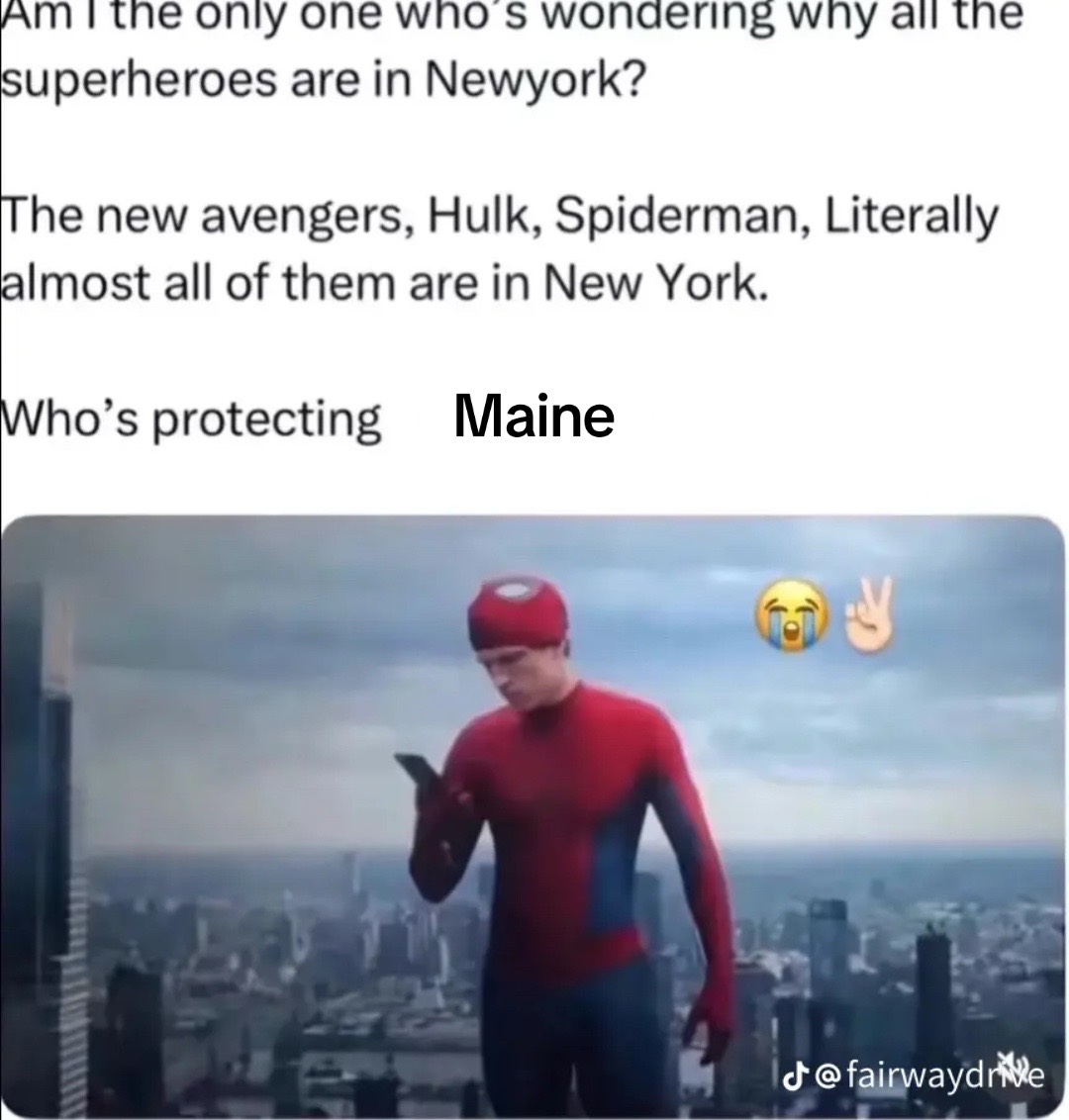
Task: Open the @fairwaydrive username watermark
Action: pyautogui.click(x=929, y=1075)
